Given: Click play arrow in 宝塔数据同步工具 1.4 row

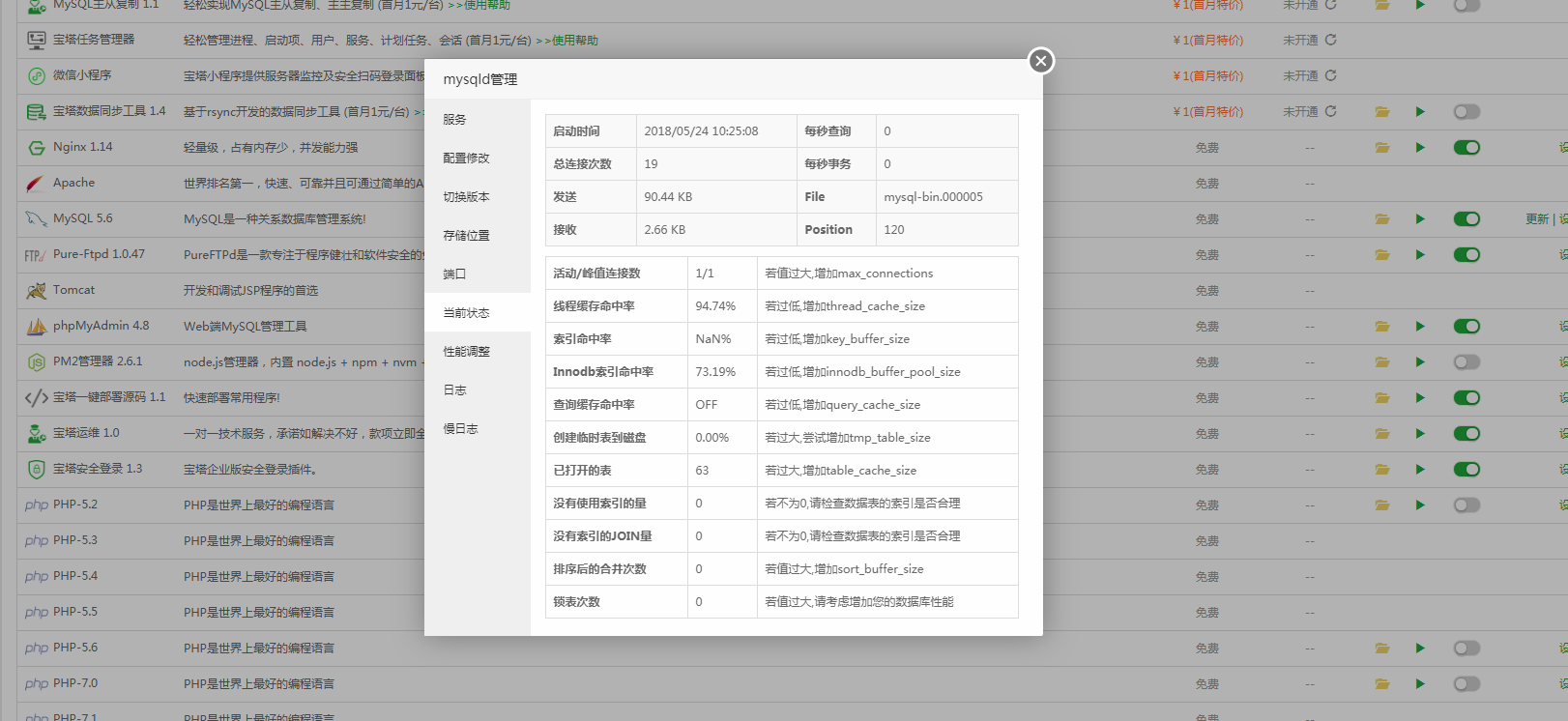Looking at the screenshot, I should click(x=1420, y=112).
